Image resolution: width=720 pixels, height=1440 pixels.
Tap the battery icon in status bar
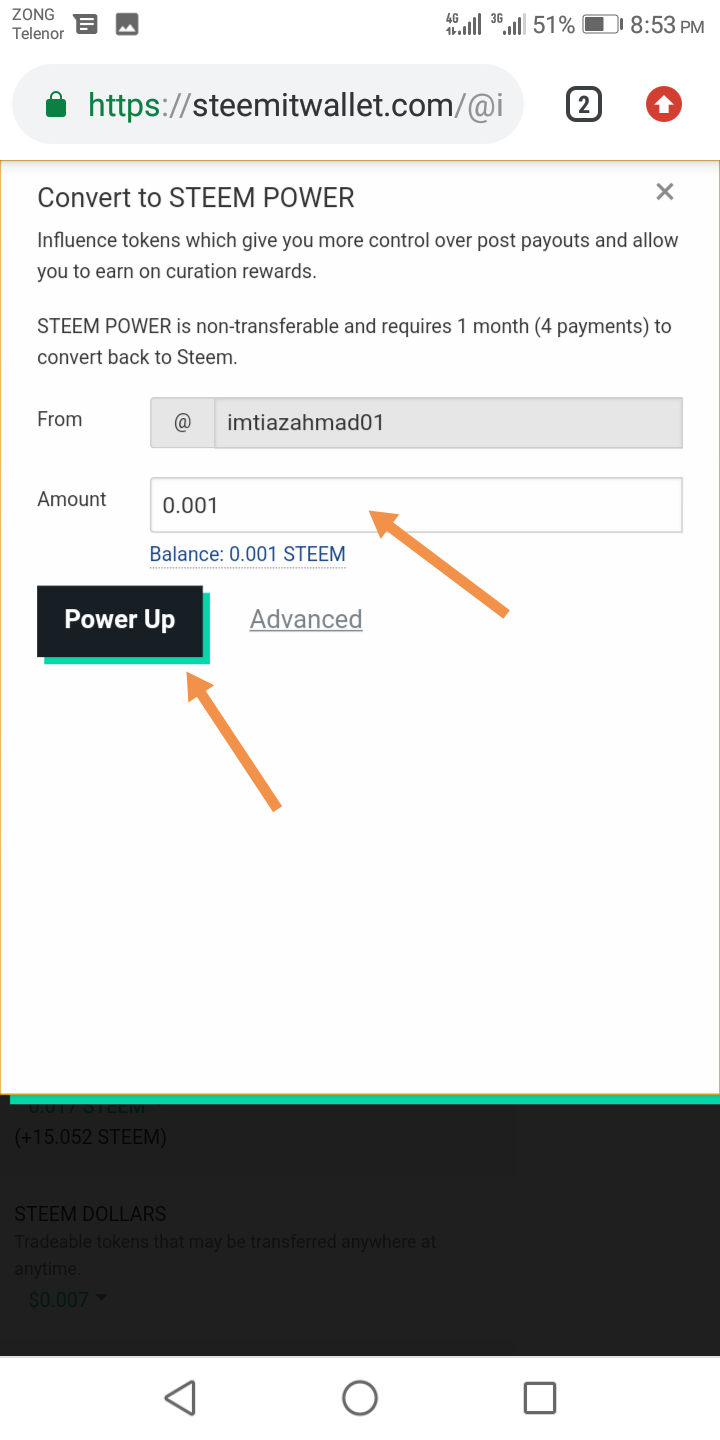coord(602,24)
